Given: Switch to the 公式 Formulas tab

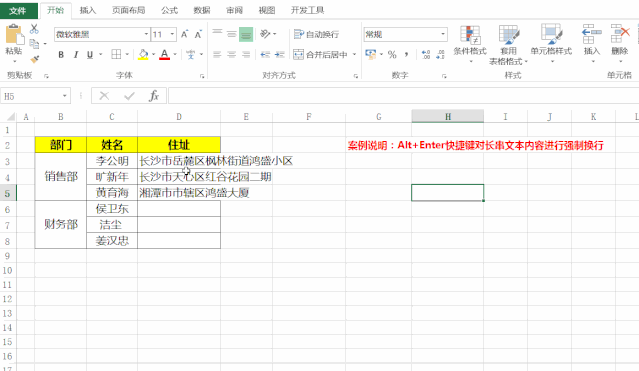Looking at the screenshot, I should tap(169, 10).
